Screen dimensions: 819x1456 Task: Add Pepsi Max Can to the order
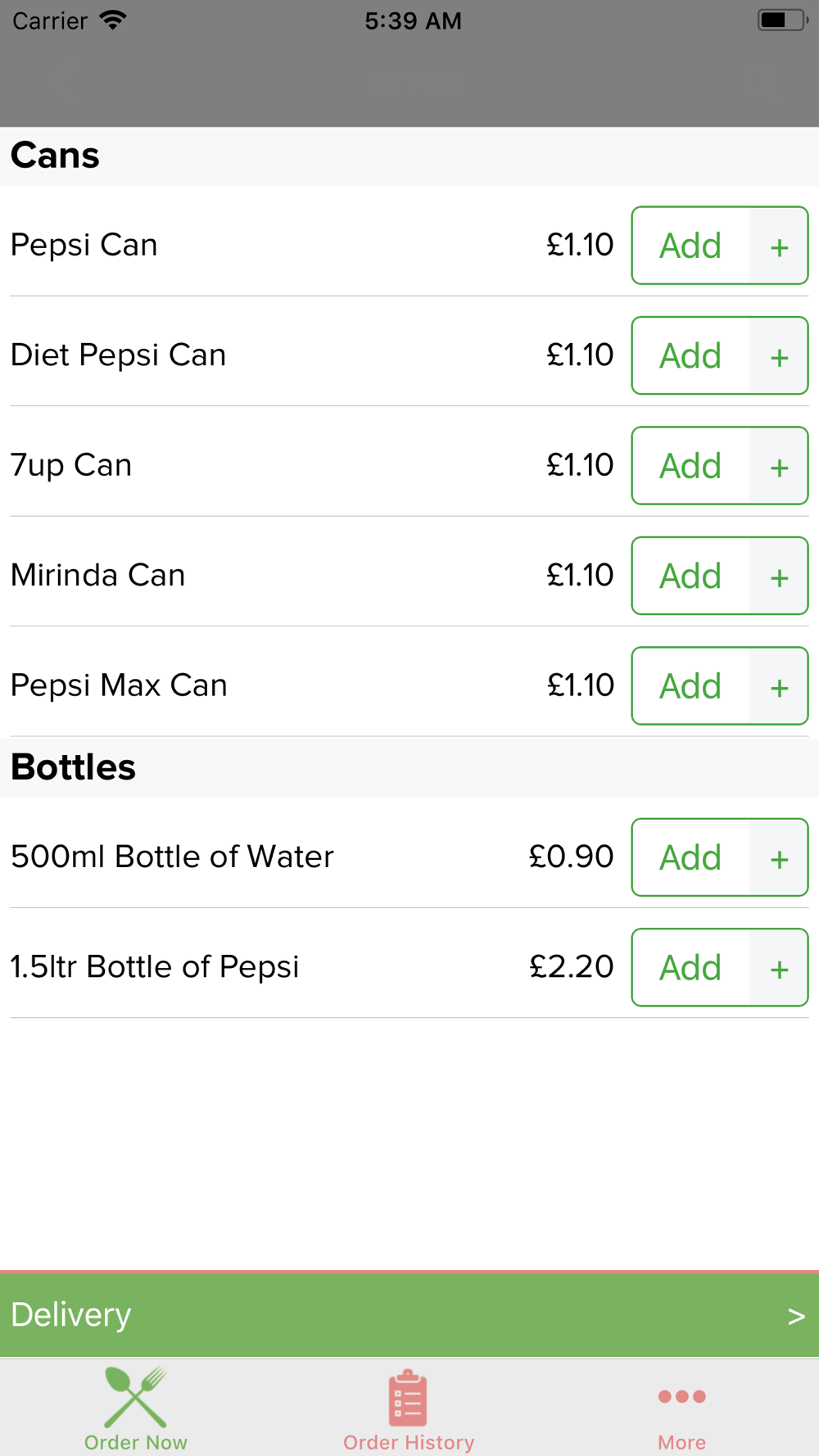coord(690,686)
